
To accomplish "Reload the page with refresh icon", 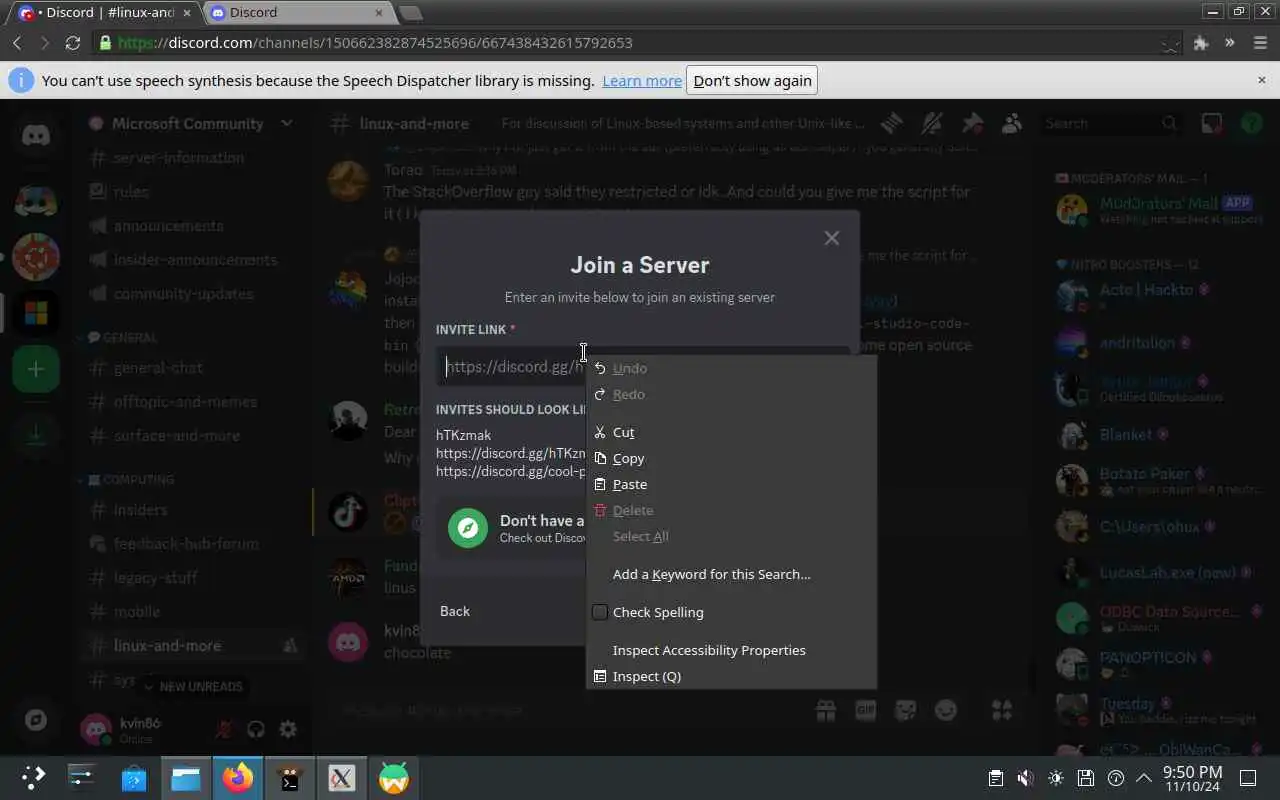I will point(72,43).
